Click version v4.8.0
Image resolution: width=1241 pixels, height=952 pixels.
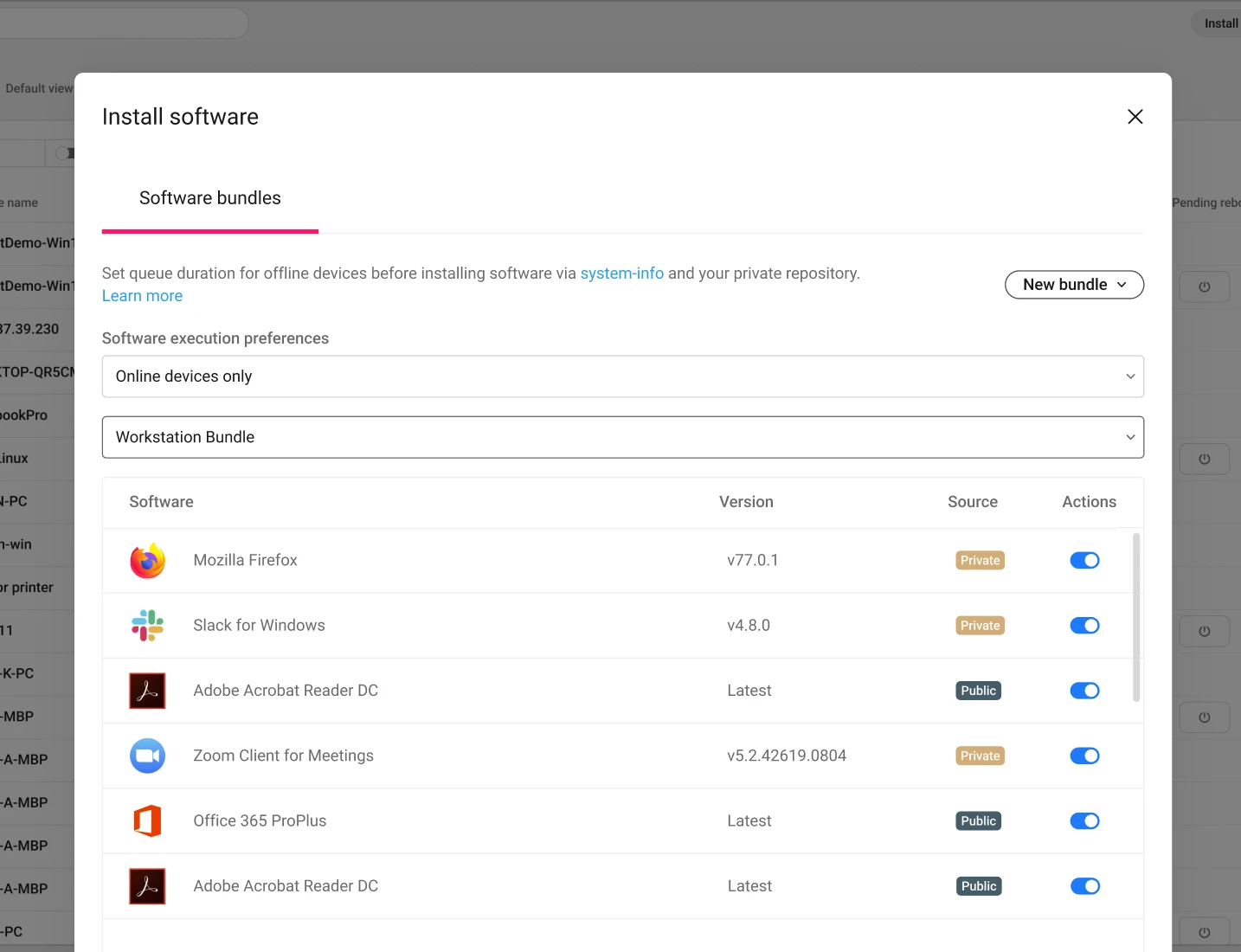click(749, 626)
